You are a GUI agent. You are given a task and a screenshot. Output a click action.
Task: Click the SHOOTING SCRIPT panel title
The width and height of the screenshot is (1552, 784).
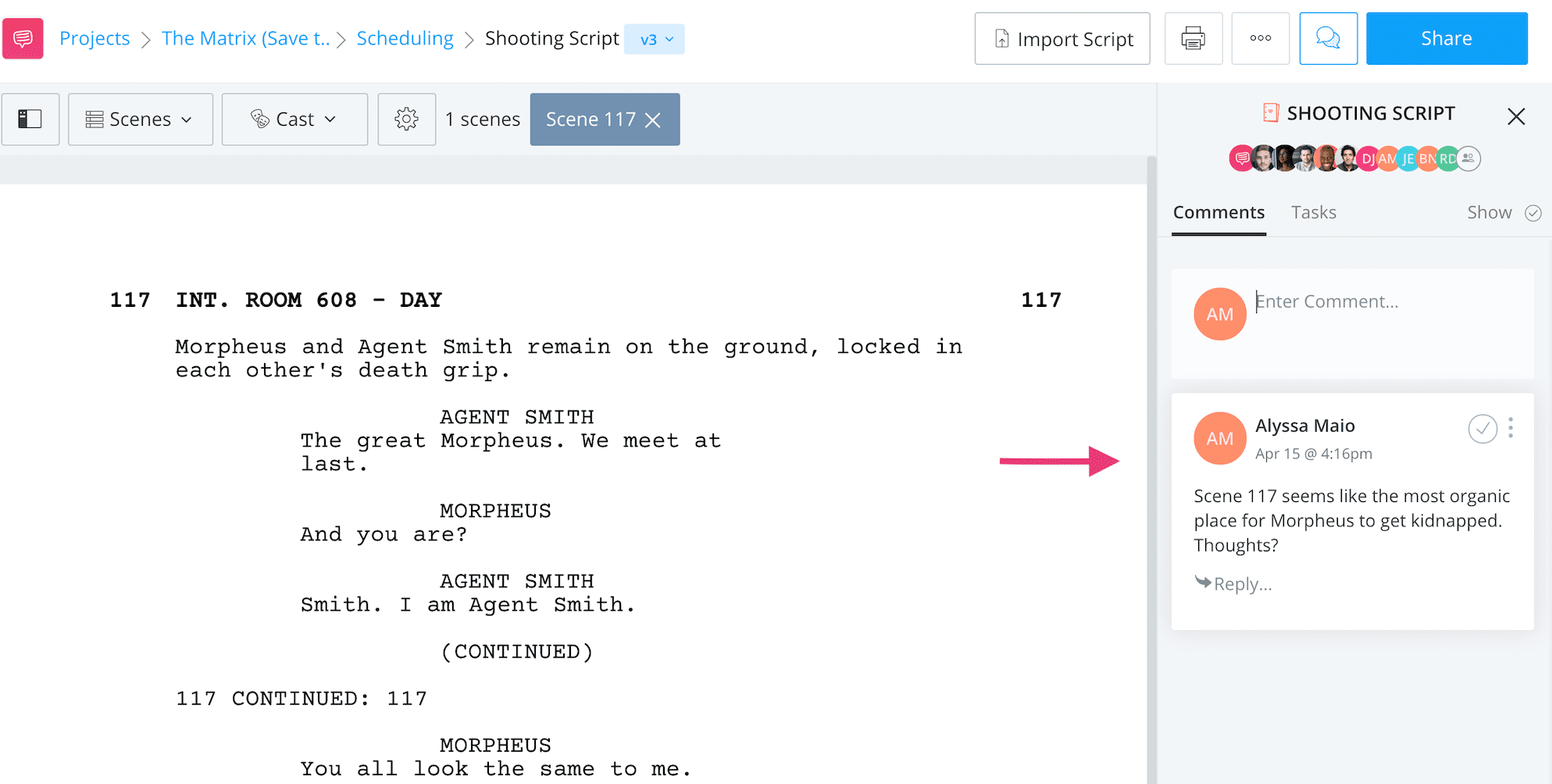click(1371, 113)
